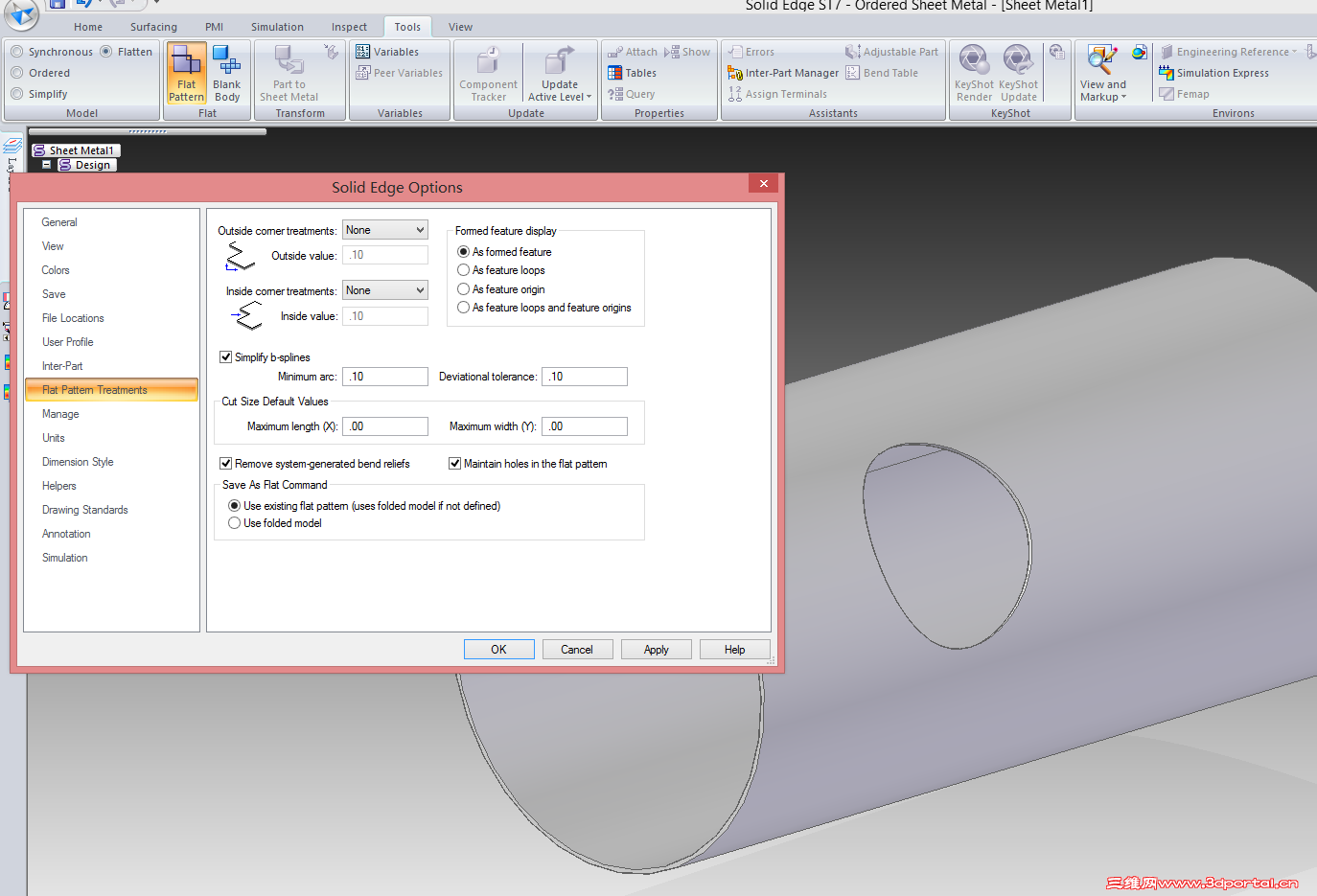Launch KeyShot Render
1317x896 pixels.
pyautogui.click(x=974, y=73)
